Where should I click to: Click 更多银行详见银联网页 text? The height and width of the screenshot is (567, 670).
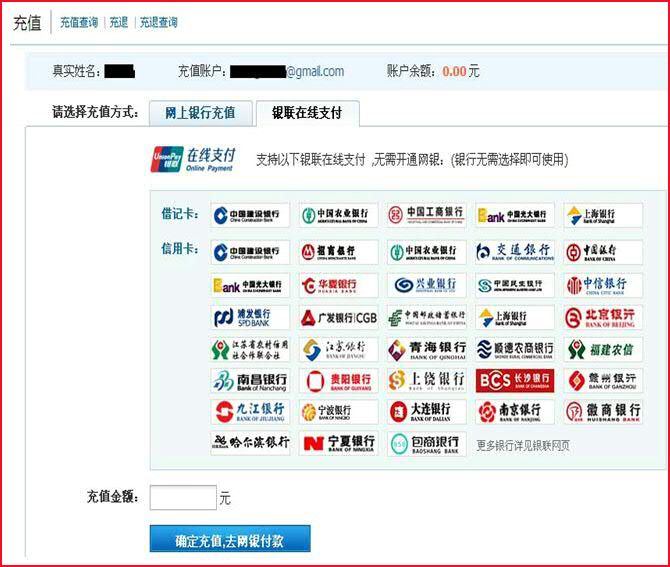[523, 446]
